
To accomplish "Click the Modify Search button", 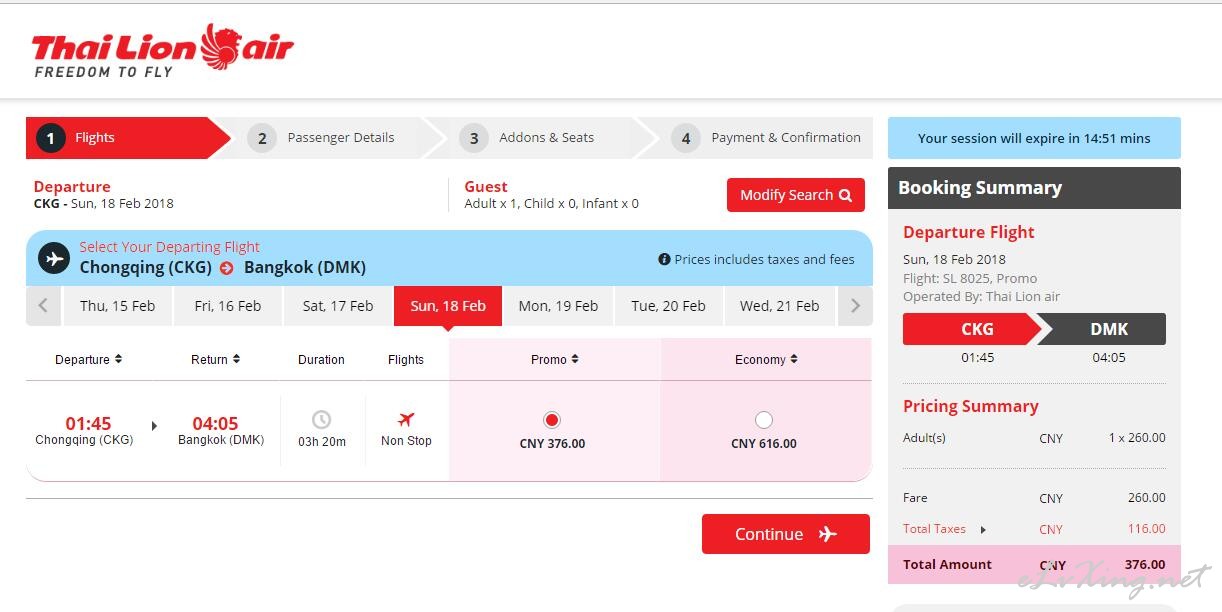I will coord(796,195).
